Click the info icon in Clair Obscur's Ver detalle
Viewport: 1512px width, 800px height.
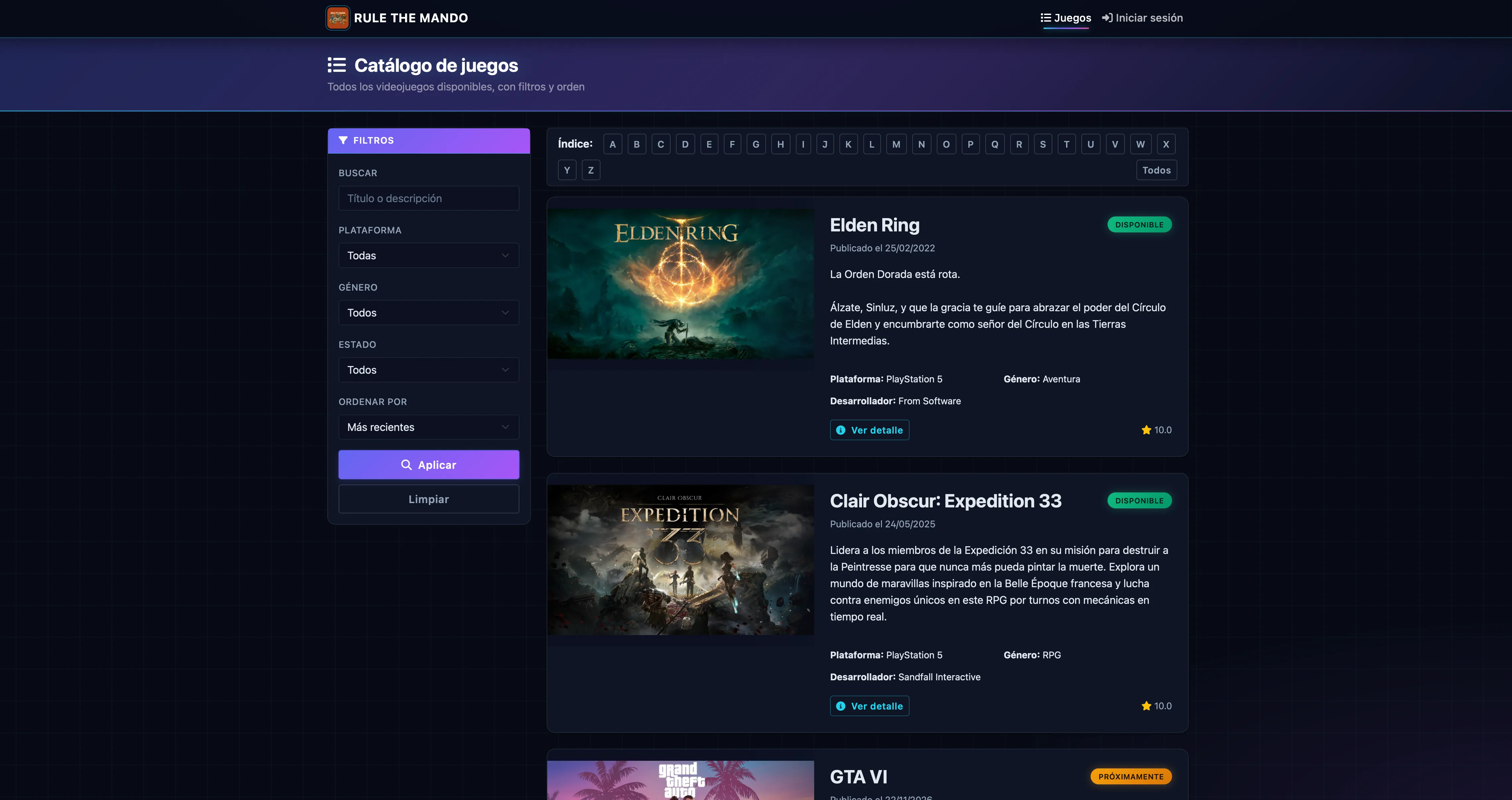point(840,706)
